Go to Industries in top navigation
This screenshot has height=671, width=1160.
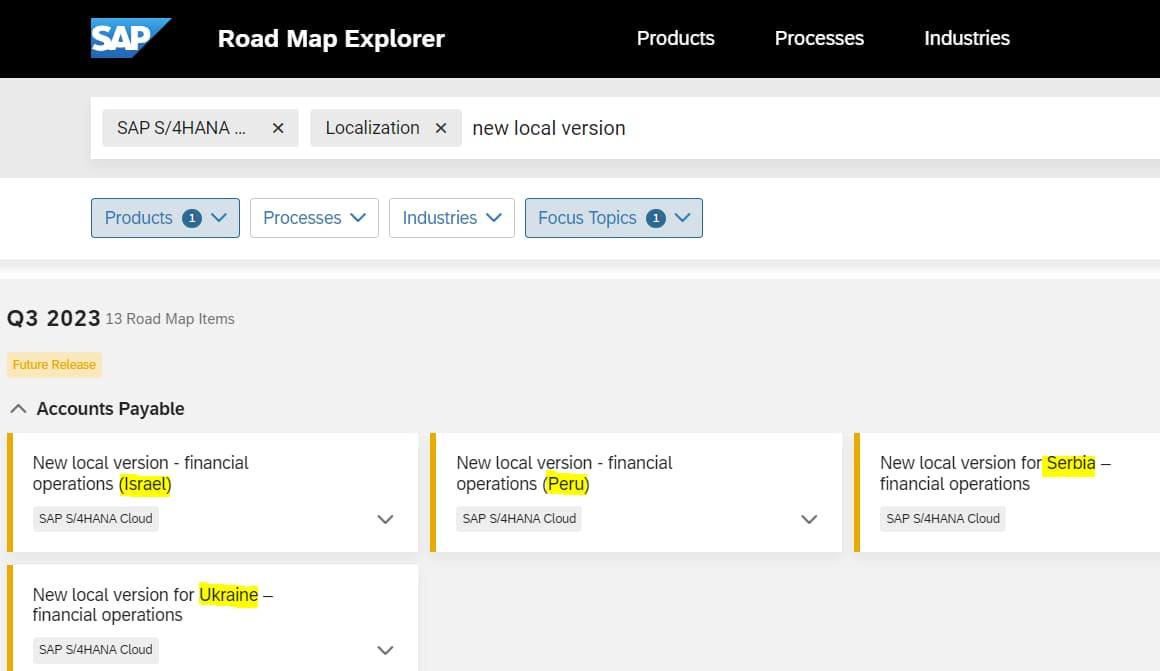pos(966,38)
